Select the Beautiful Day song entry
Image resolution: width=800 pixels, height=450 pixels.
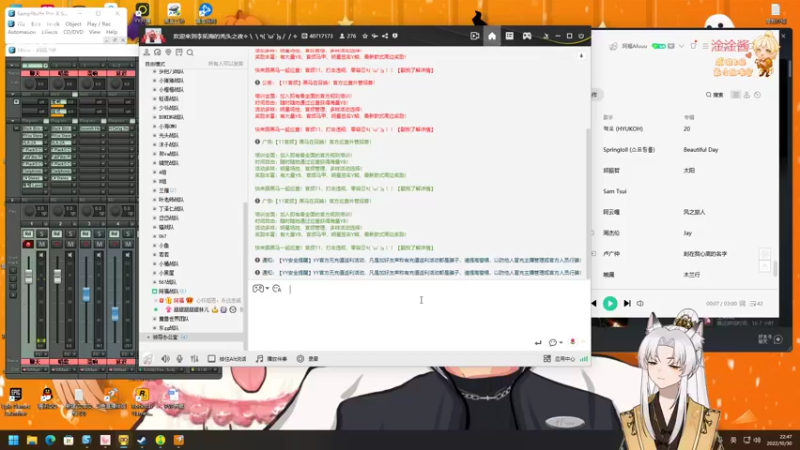[701, 149]
